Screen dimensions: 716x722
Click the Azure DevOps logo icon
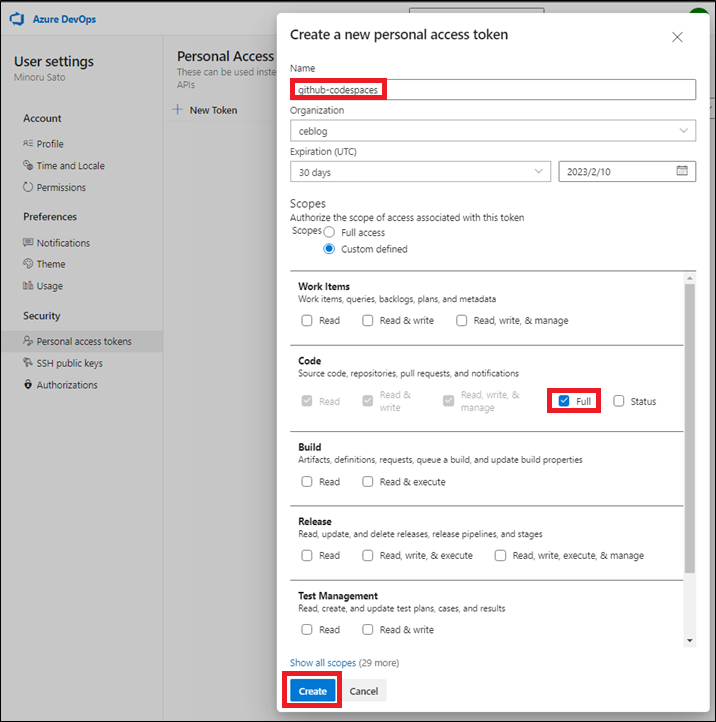[x=17, y=19]
